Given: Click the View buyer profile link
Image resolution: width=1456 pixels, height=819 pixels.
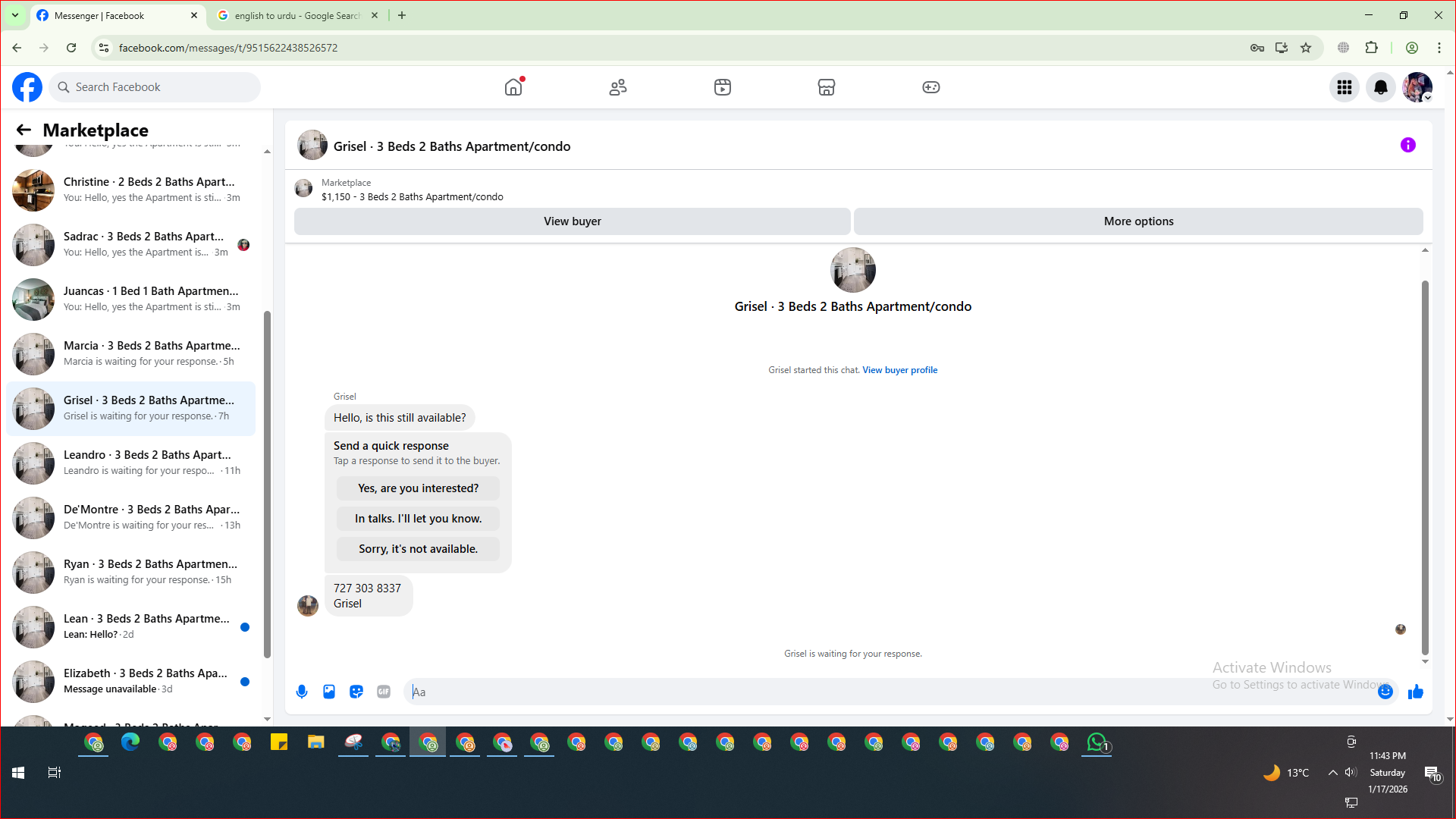Looking at the screenshot, I should click(x=899, y=370).
